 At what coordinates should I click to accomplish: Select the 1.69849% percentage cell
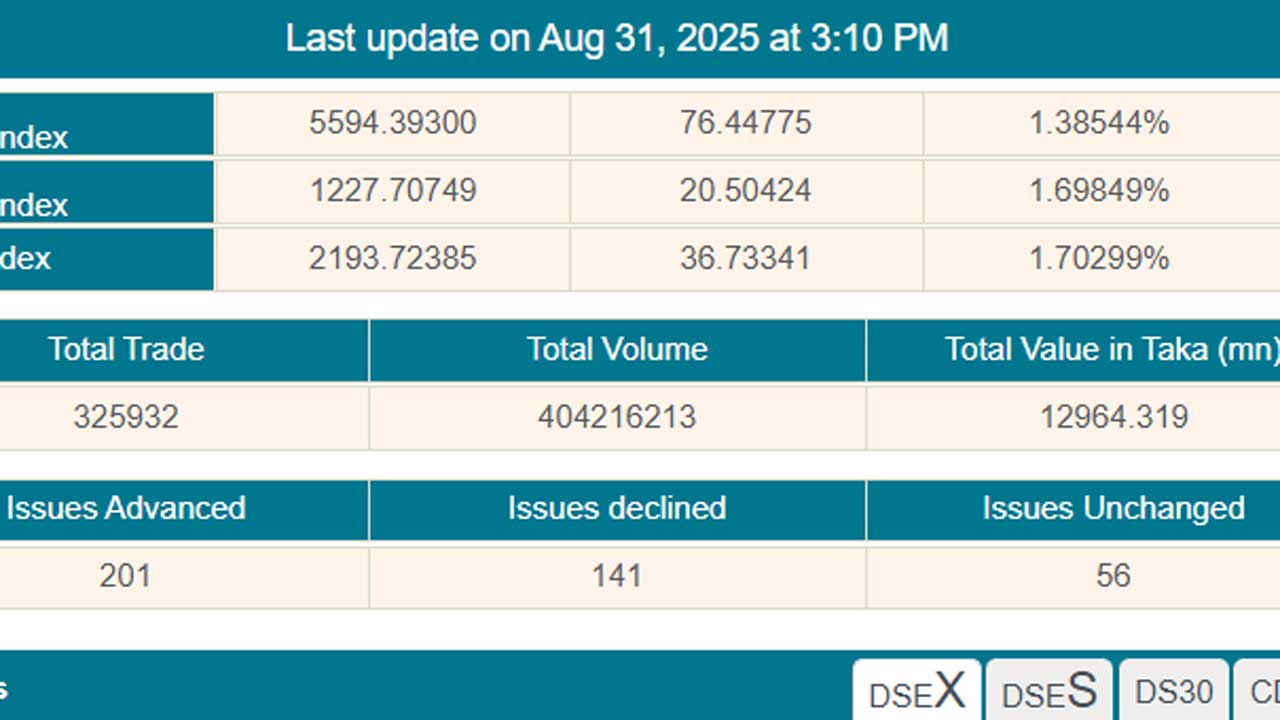[x=1099, y=190]
